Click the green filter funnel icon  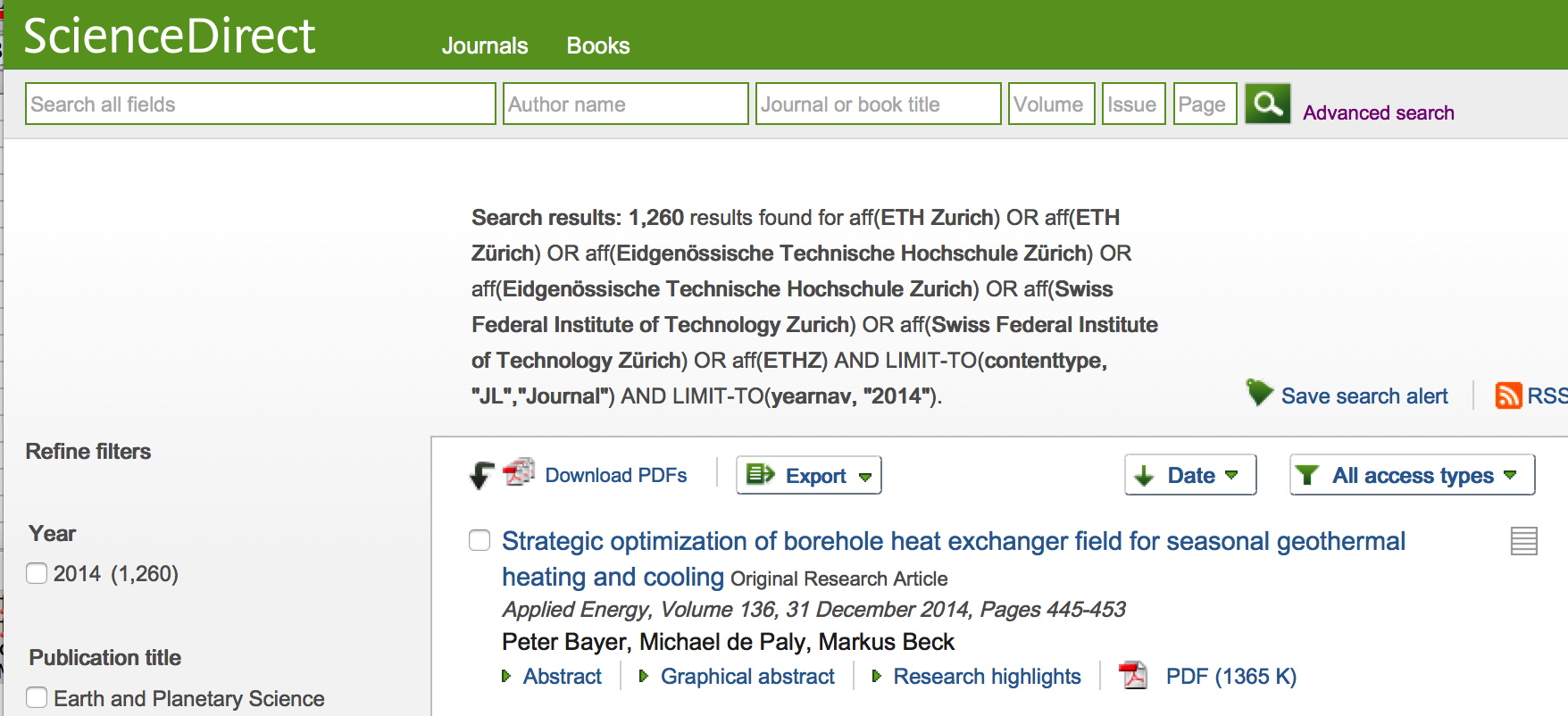(x=1307, y=475)
